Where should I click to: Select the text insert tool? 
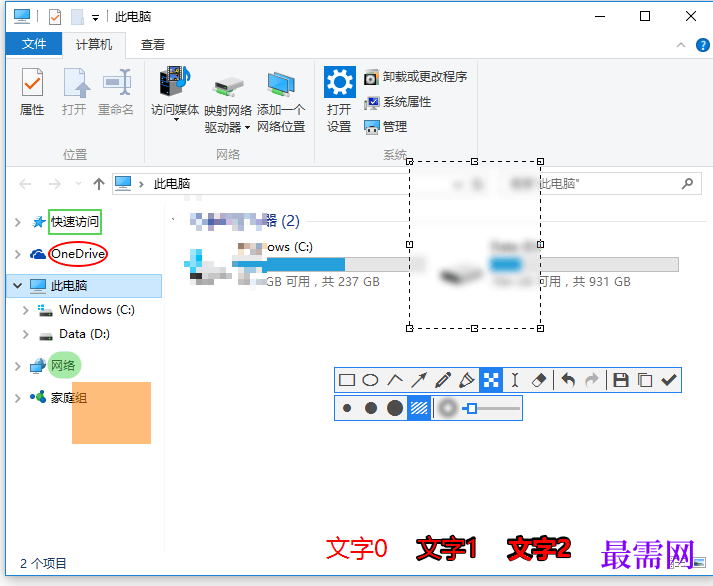(515, 380)
